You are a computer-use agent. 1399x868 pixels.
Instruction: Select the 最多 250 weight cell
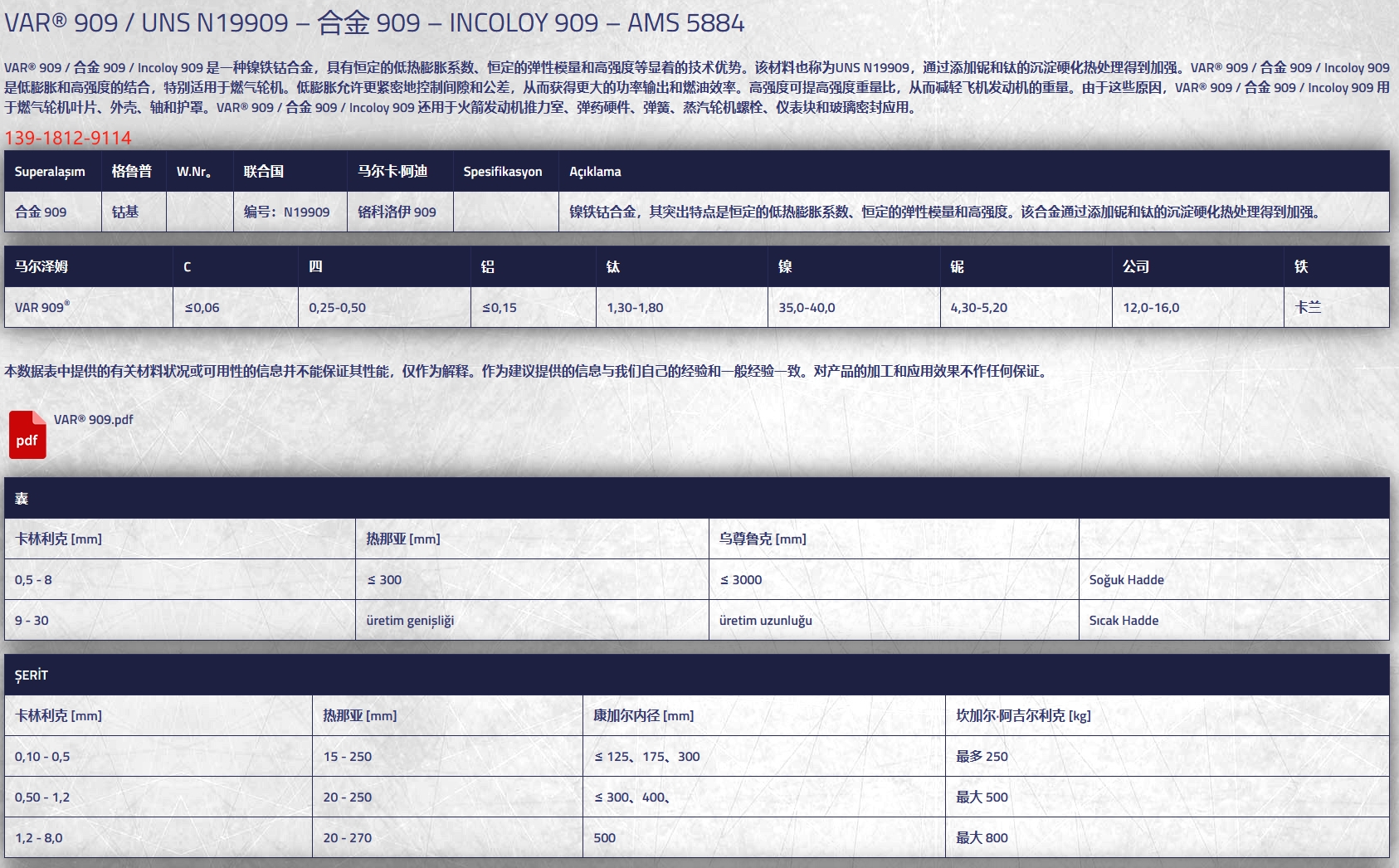[x=1167, y=756]
